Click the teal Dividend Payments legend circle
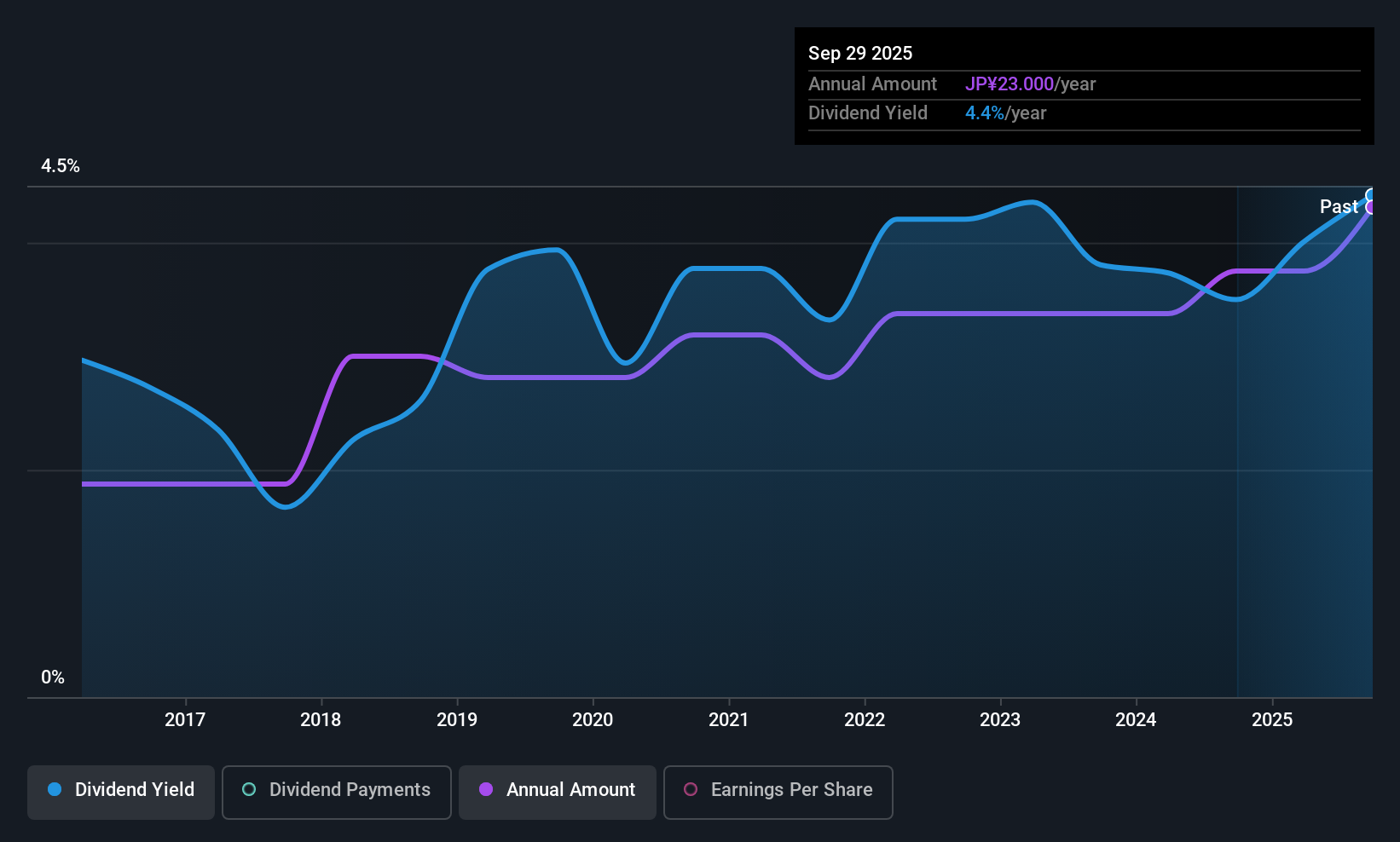 pos(249,790)
